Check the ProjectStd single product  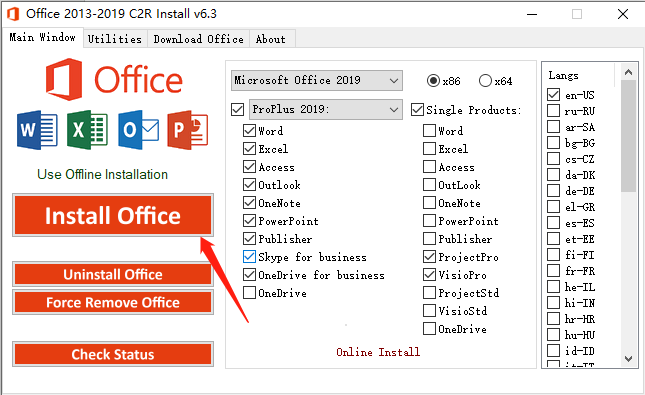coord(429,293)
